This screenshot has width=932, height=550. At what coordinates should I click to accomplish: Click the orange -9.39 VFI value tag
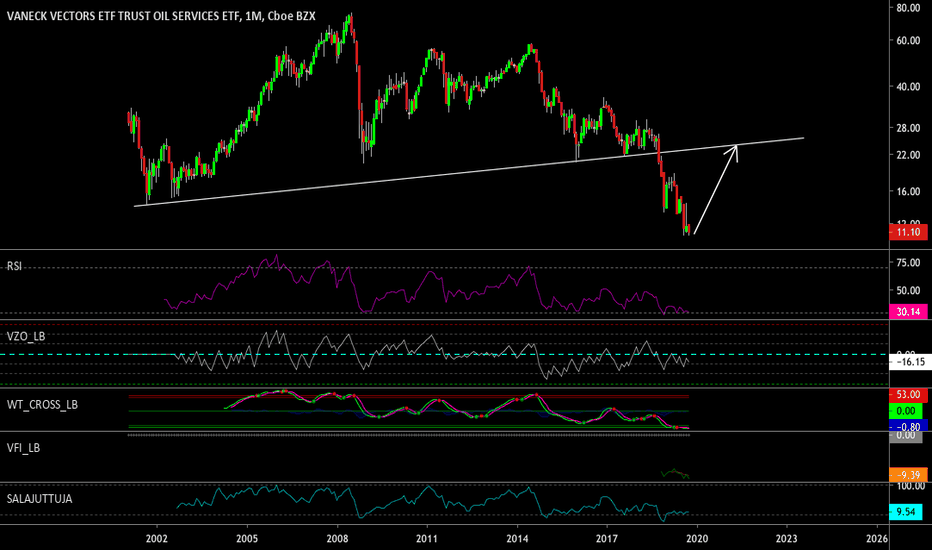(908, 474)
